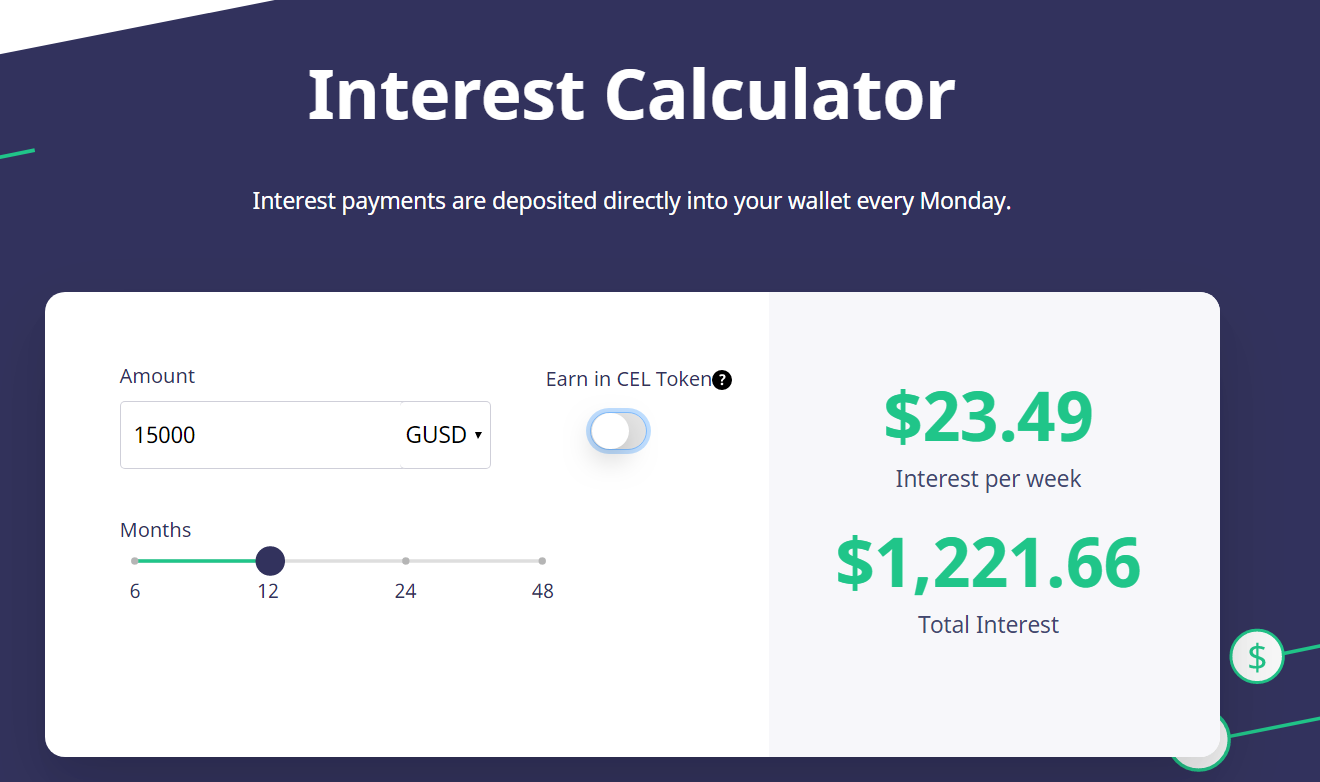Click the 6 months label
The image size is (1320, 782).
pos(135,591)
